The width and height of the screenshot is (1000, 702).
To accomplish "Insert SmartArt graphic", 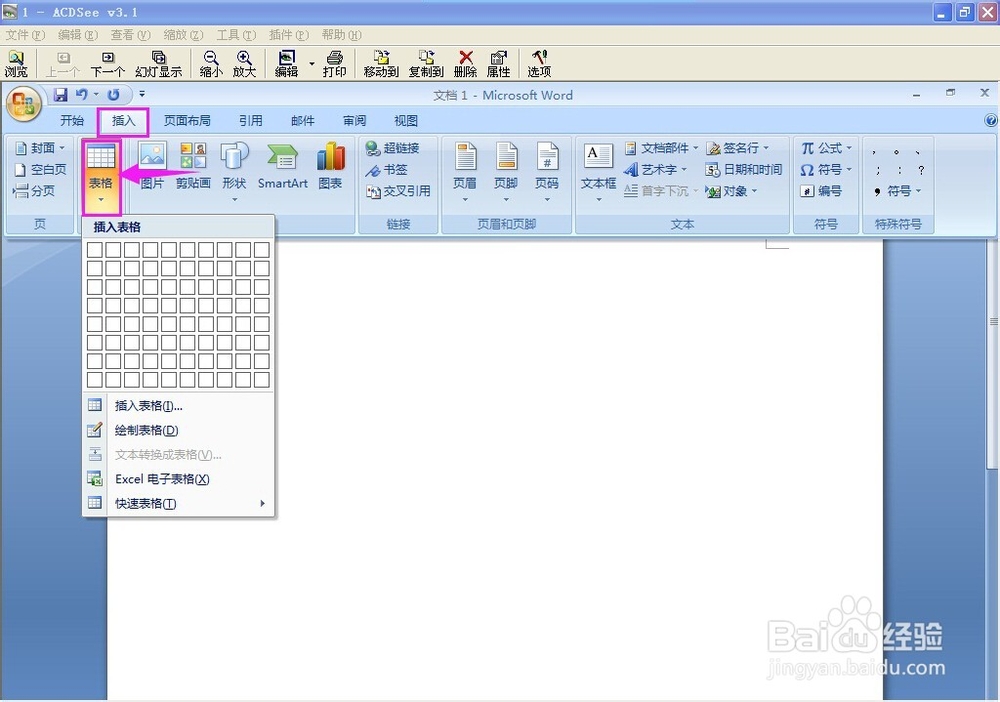I will 283,166.
